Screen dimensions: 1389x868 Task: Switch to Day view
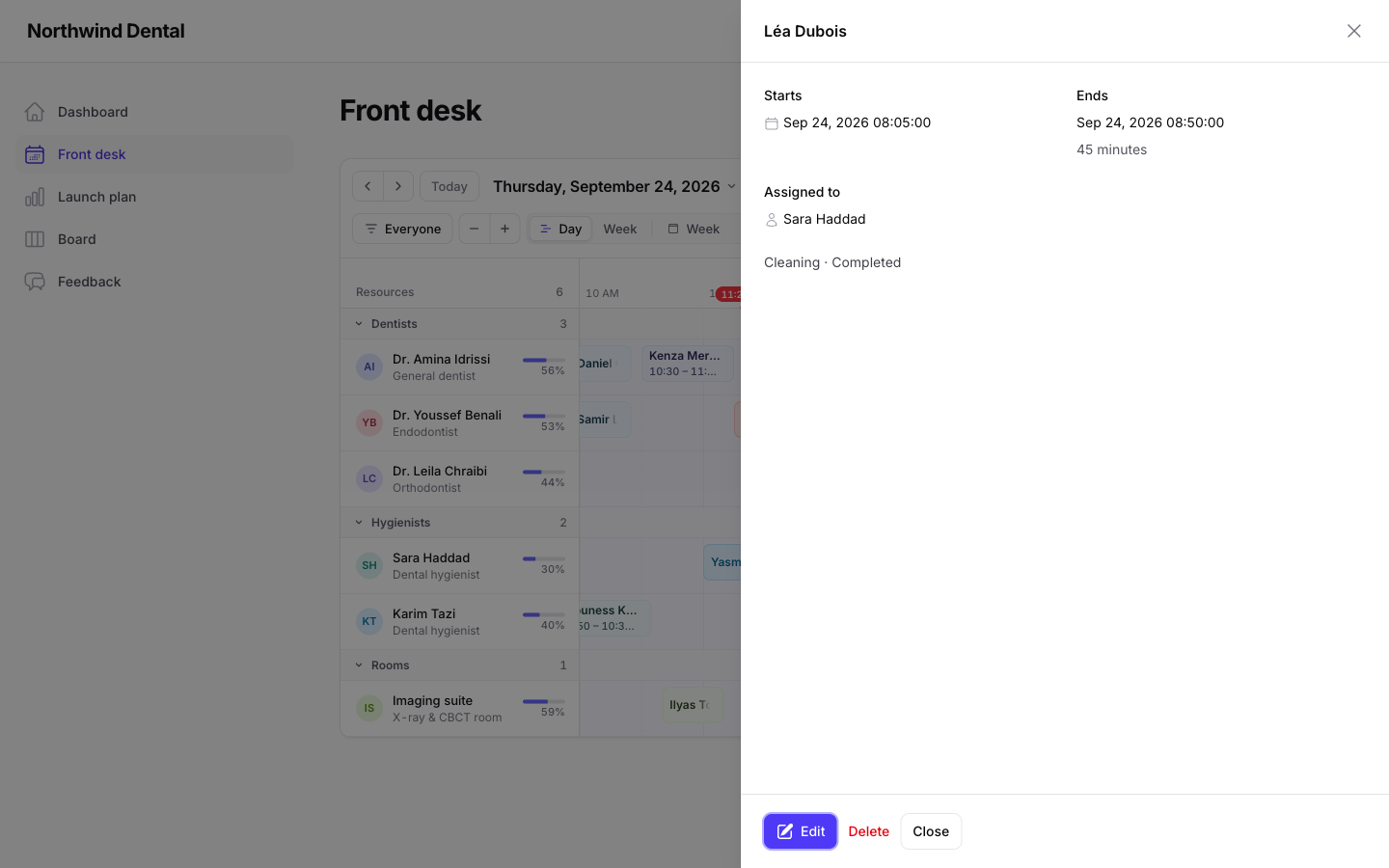point(560,229)
